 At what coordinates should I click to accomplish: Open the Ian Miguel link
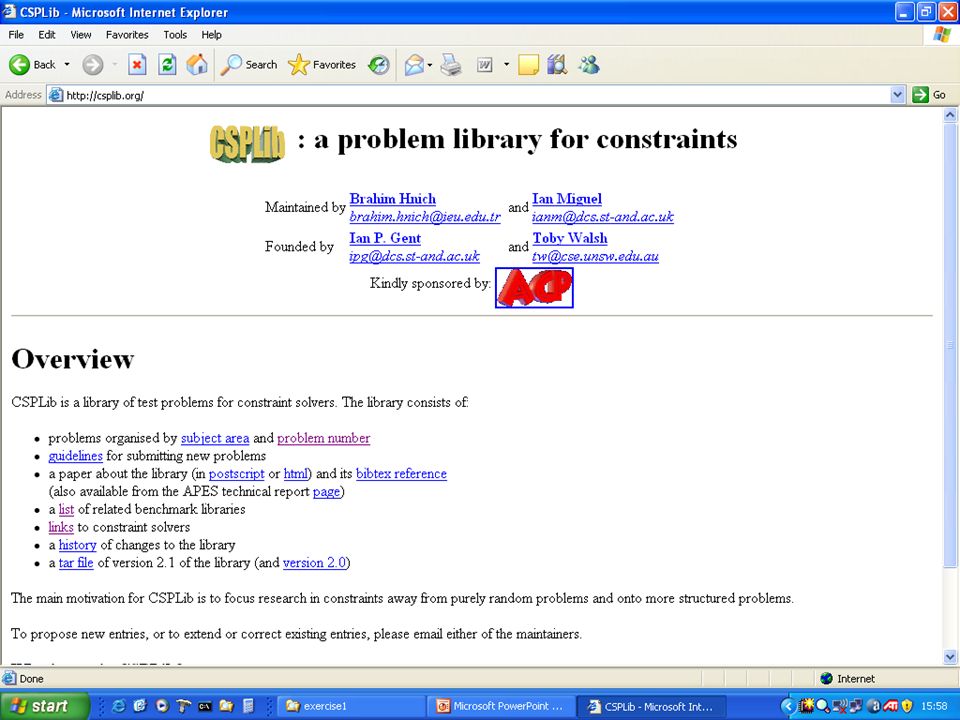(x=567, y=199)
